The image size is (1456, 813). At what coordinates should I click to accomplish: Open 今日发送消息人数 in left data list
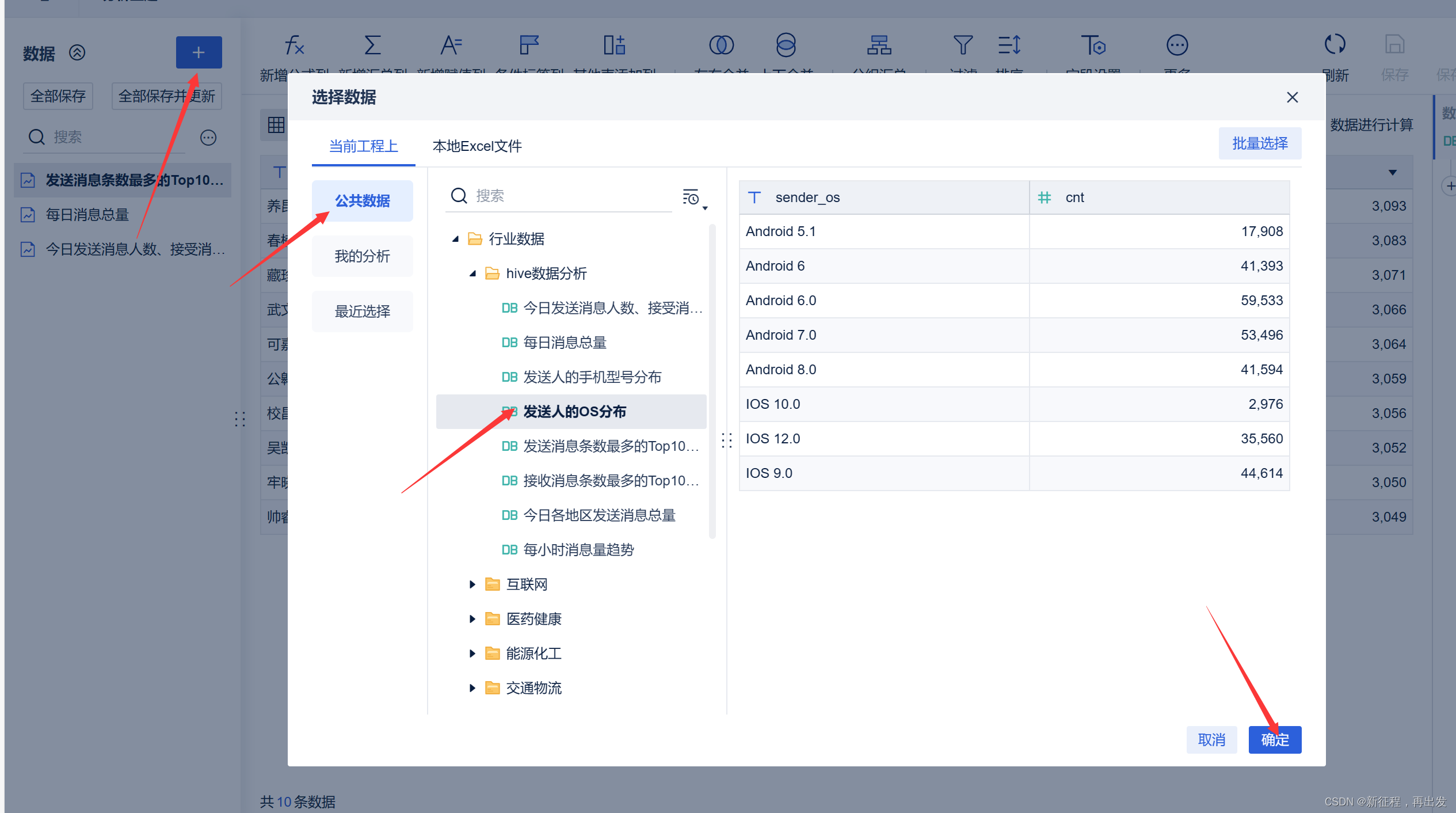pyautogui.click(x=123, y=249)
